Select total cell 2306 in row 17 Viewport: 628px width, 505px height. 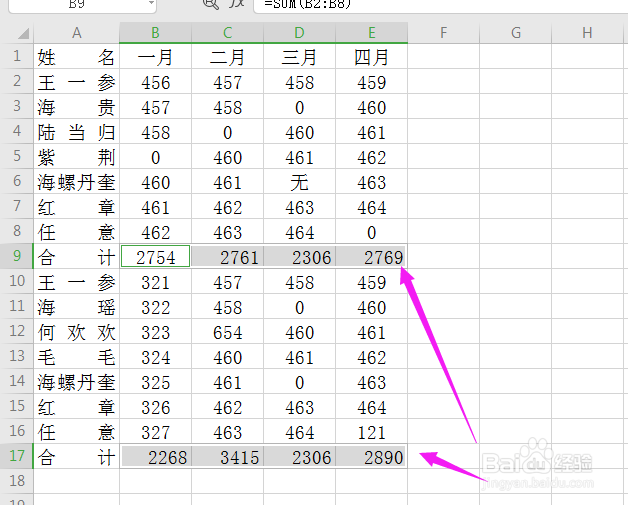(300, 457)
